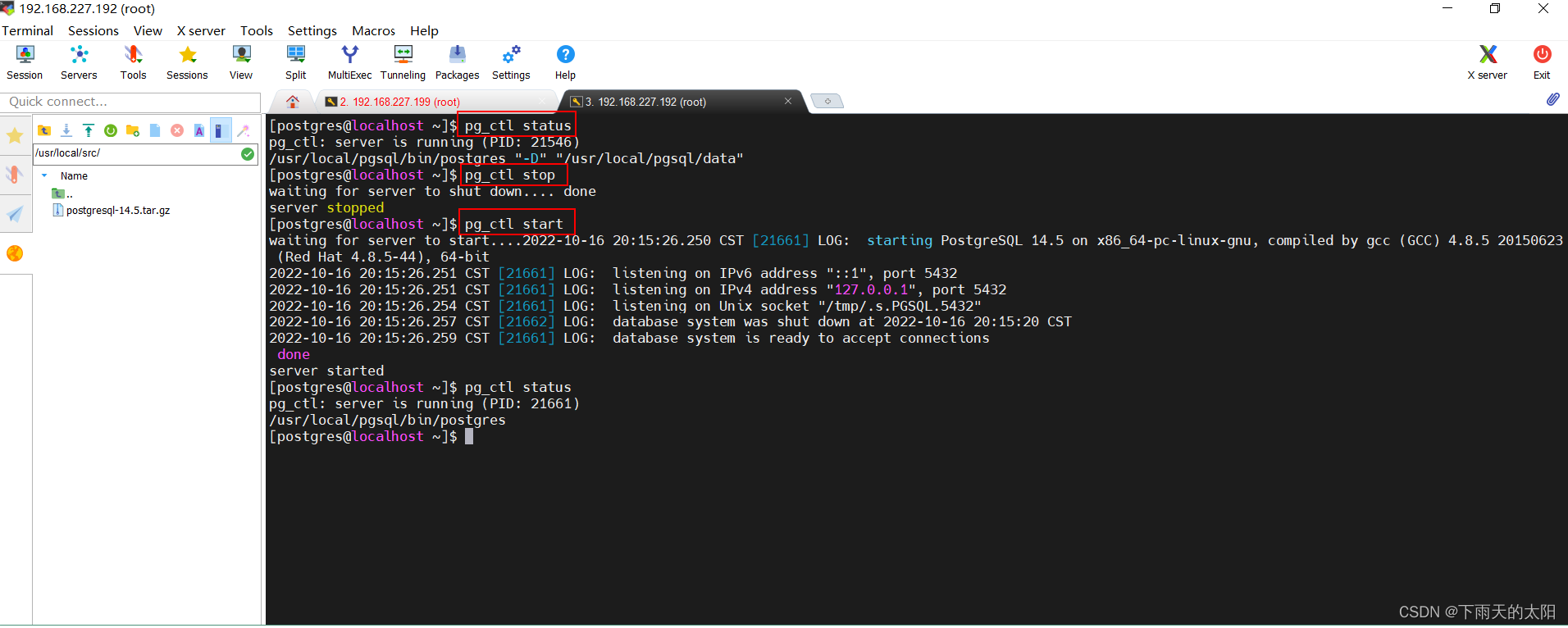Click the download selected files icon
The height and width of the screenshot is (628, 1568).
66,130
